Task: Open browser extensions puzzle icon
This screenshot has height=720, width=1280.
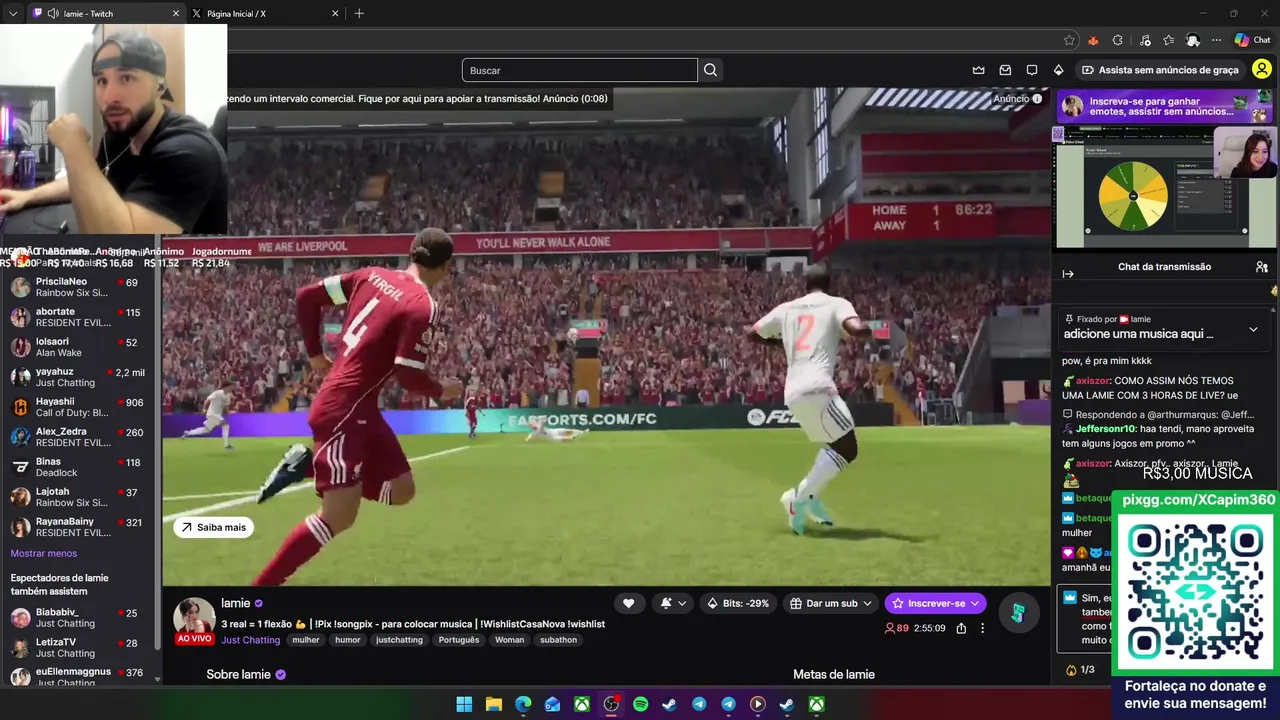Action: [x=1117, y=40]
